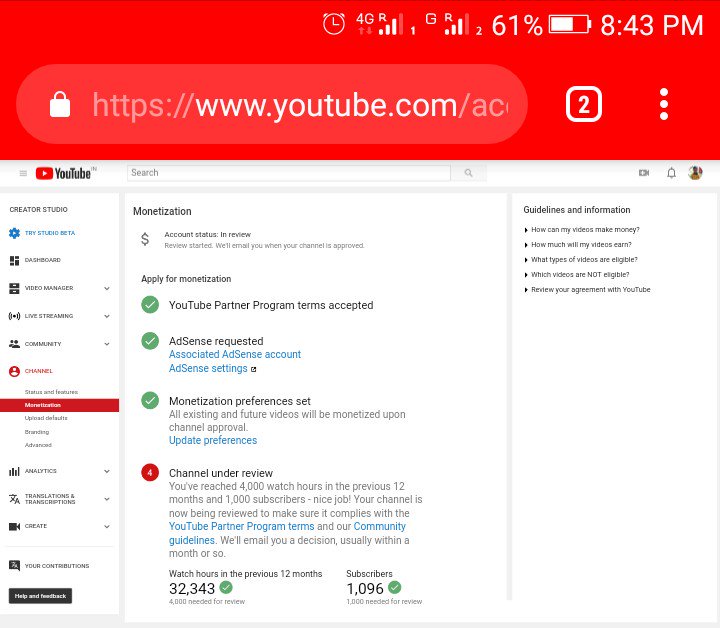Click the Live Streaming broadcast icon
The height and width of the screenshot is (628, 720).
pyautogui.click(x=14, y=316)
